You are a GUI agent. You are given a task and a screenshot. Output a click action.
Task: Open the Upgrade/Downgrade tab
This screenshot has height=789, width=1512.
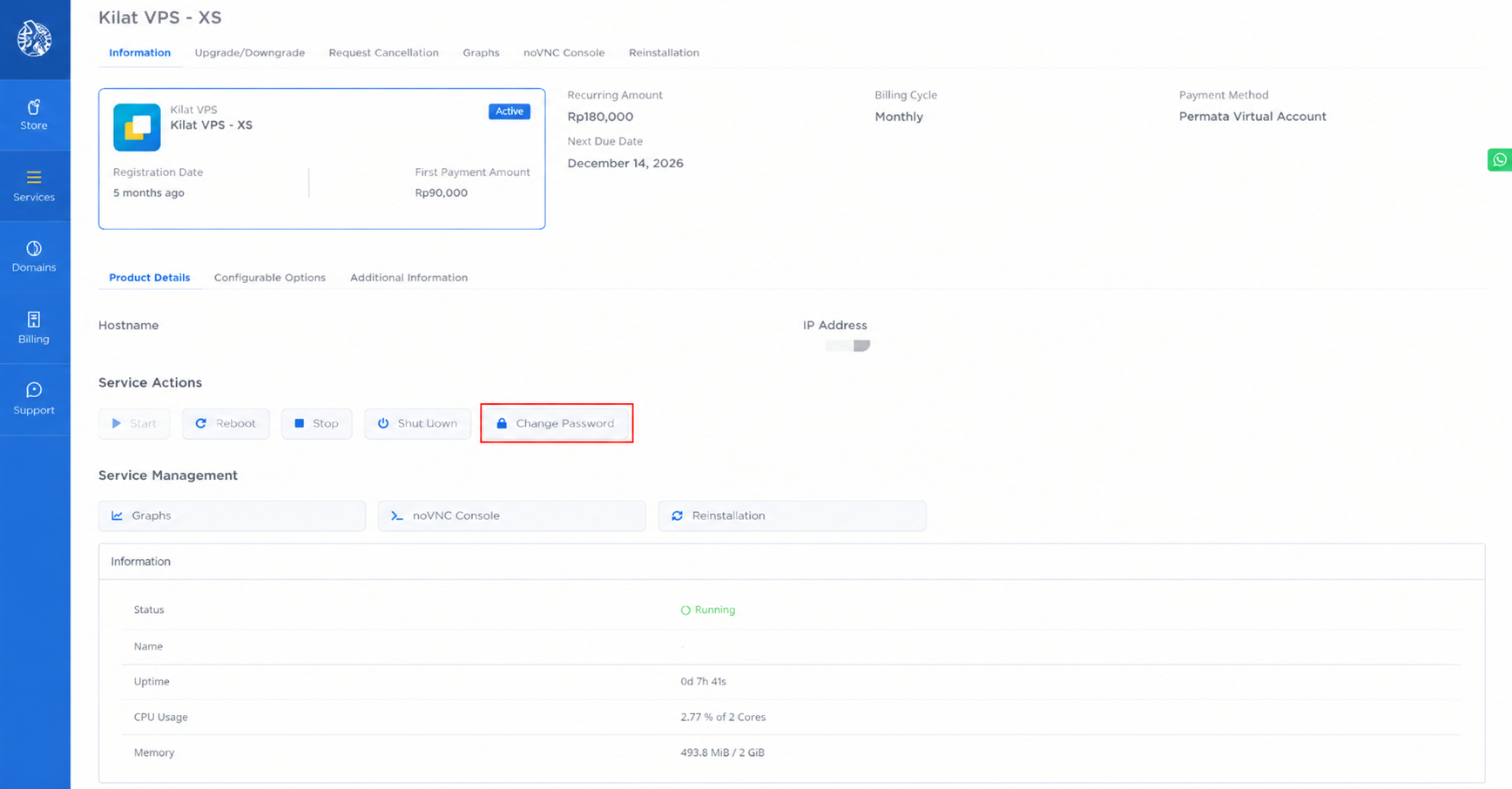[250, 52]
